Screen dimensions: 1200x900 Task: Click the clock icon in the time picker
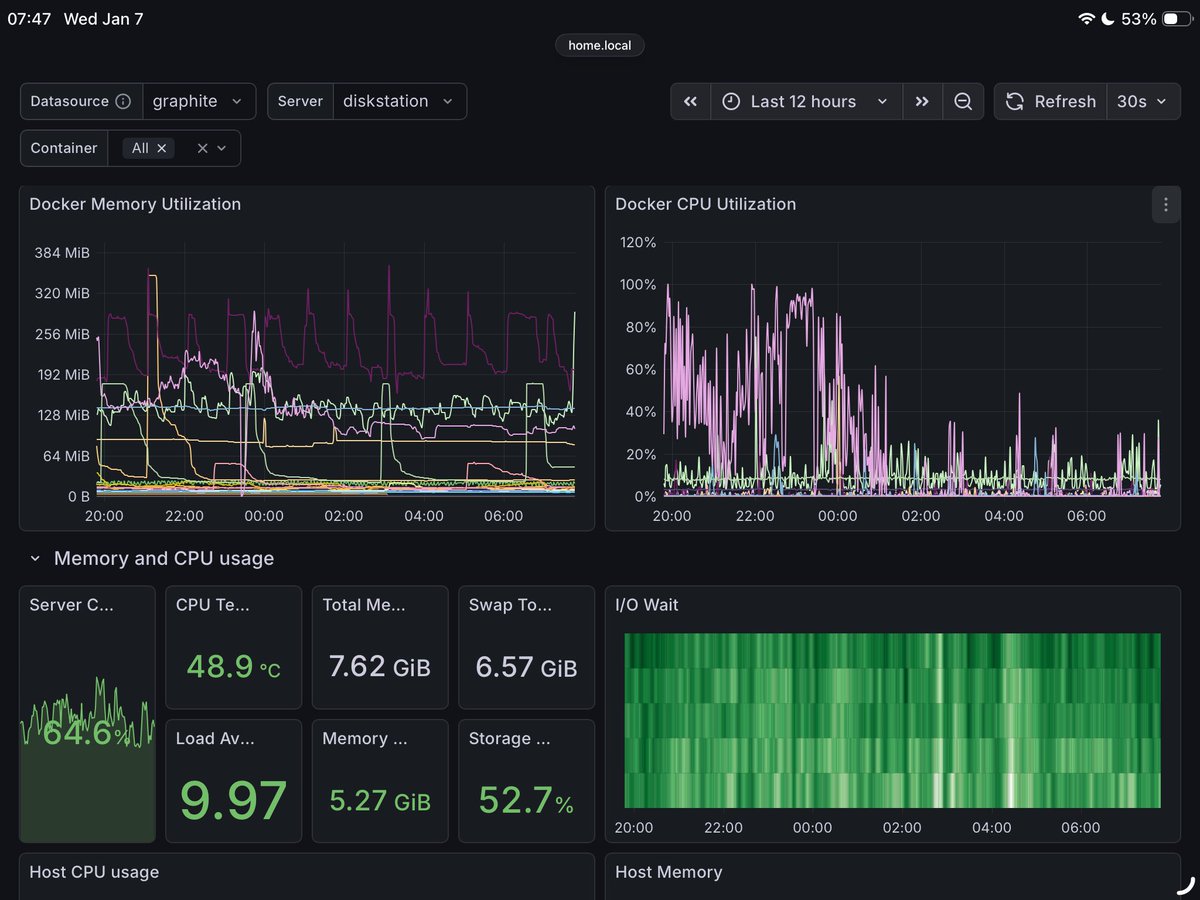(x=731, y=101)
